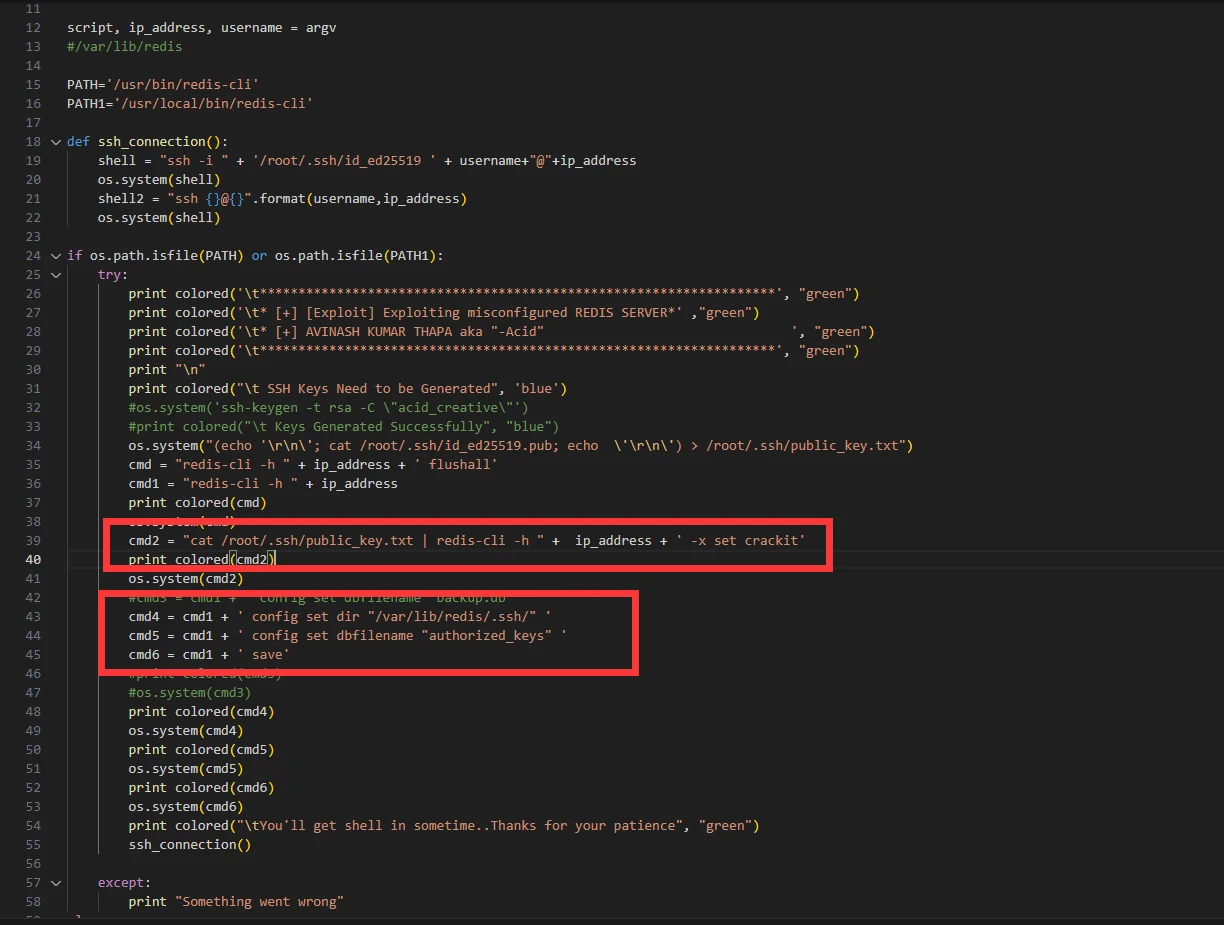
Task: Click the 'shell2 = "ssh {}@{}"' format line
Action: click(282, 198)
